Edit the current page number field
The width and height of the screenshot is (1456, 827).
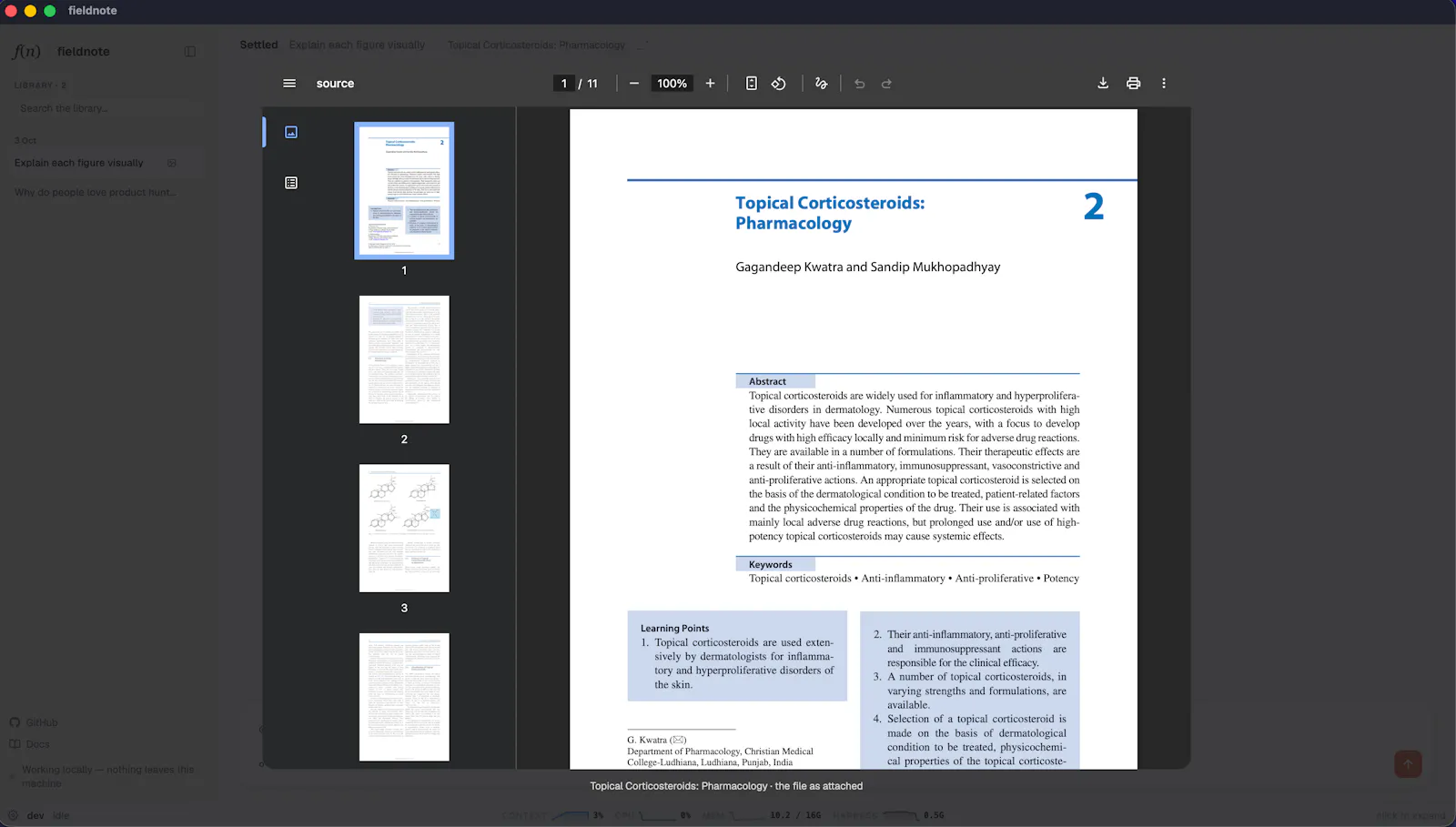coord(564,84)
